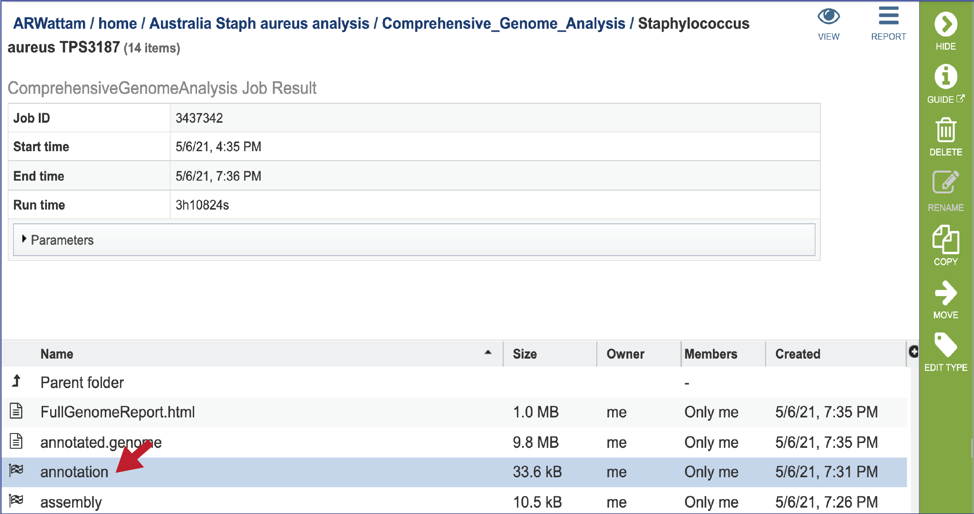The width and height of the screenshot is (974, 514).
Task: Open the REPORT menu icon
Action: click(x=888, y=16)
